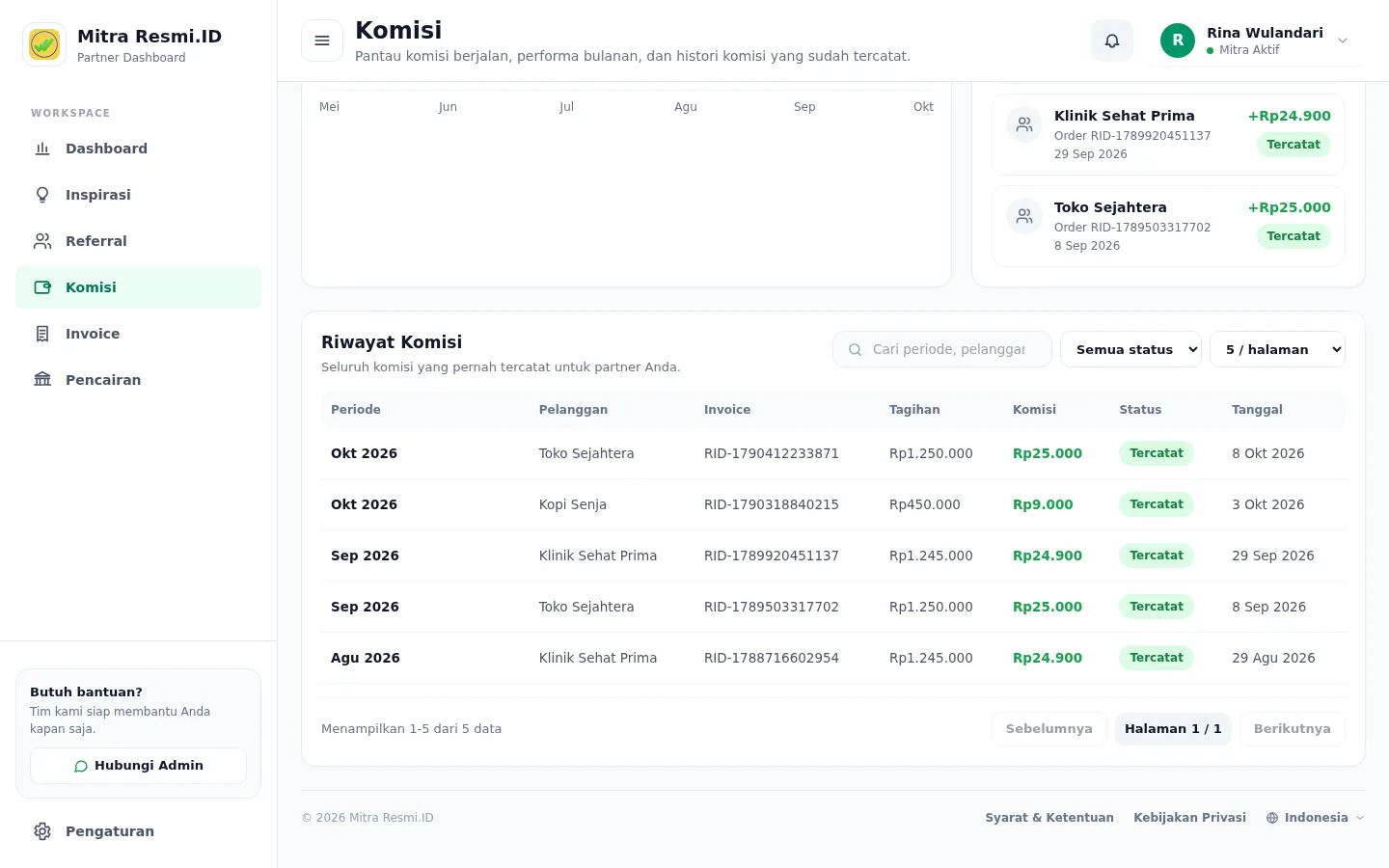Click the Referral people icon
Screen dimensions: 1389x868
click(42, 241)
